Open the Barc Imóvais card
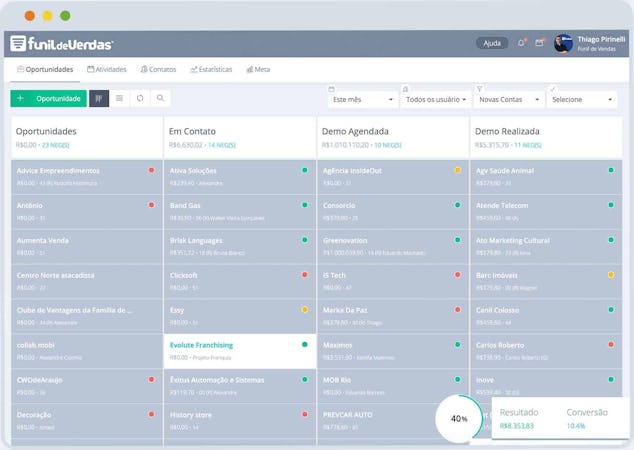This screenshot has width=634, height=450. pos(546,281)
